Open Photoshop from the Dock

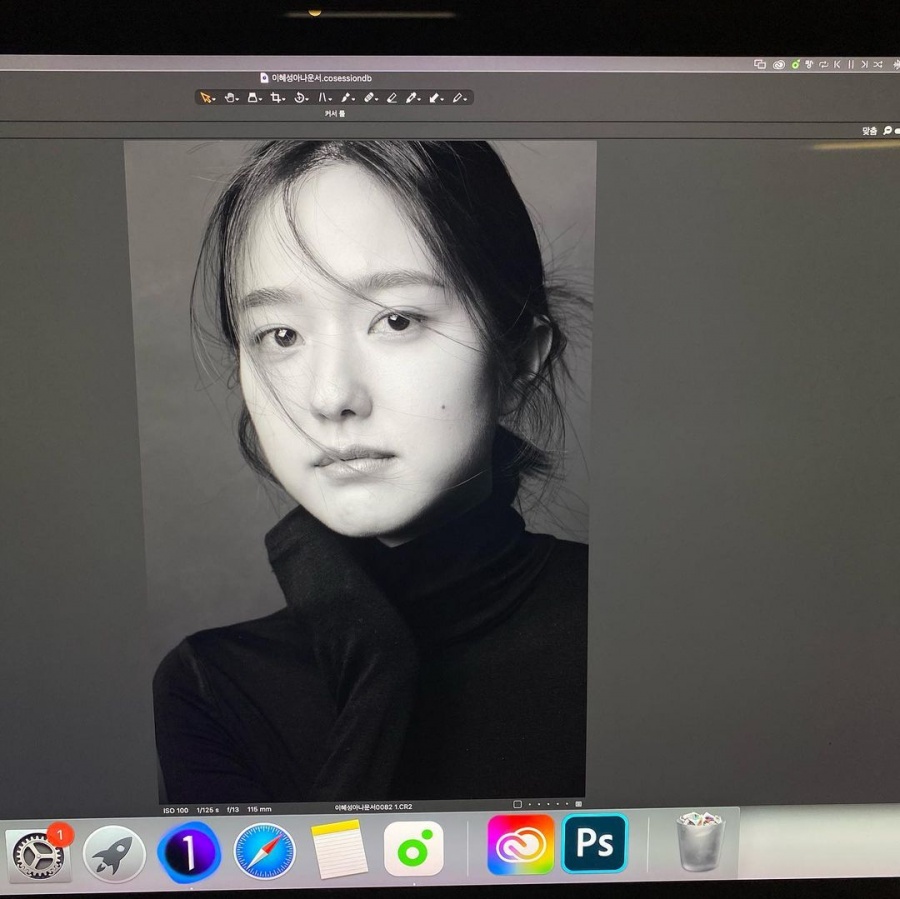tap(595, 843)
